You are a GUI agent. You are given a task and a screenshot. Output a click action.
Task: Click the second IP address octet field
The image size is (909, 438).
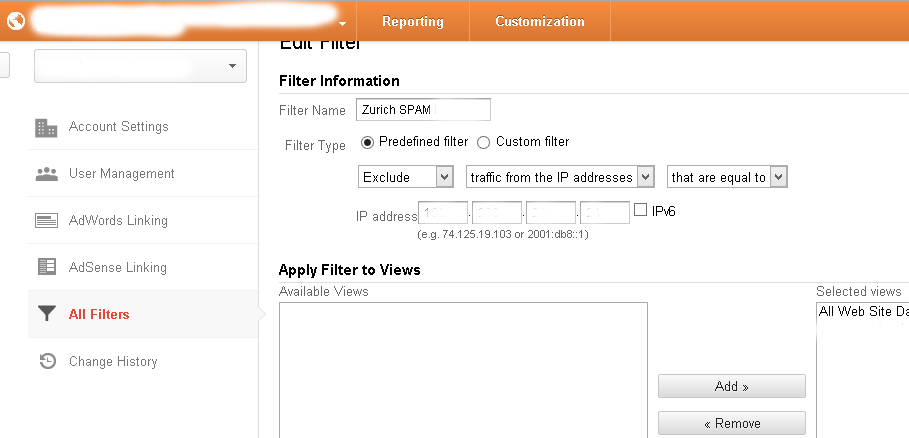coord(497,213)
